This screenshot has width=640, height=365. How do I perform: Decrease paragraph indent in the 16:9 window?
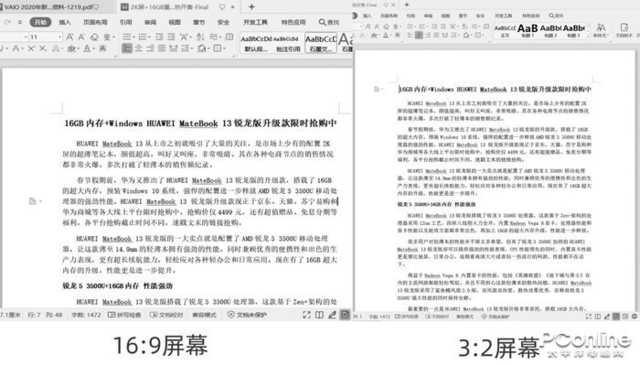pos(159,37)
